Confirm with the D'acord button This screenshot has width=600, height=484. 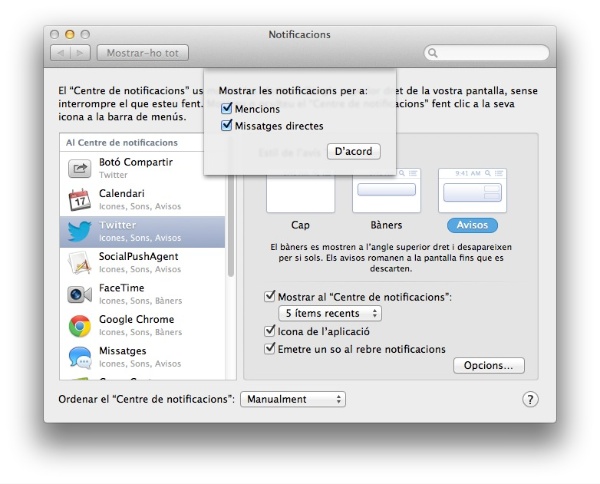pos(354,152)
